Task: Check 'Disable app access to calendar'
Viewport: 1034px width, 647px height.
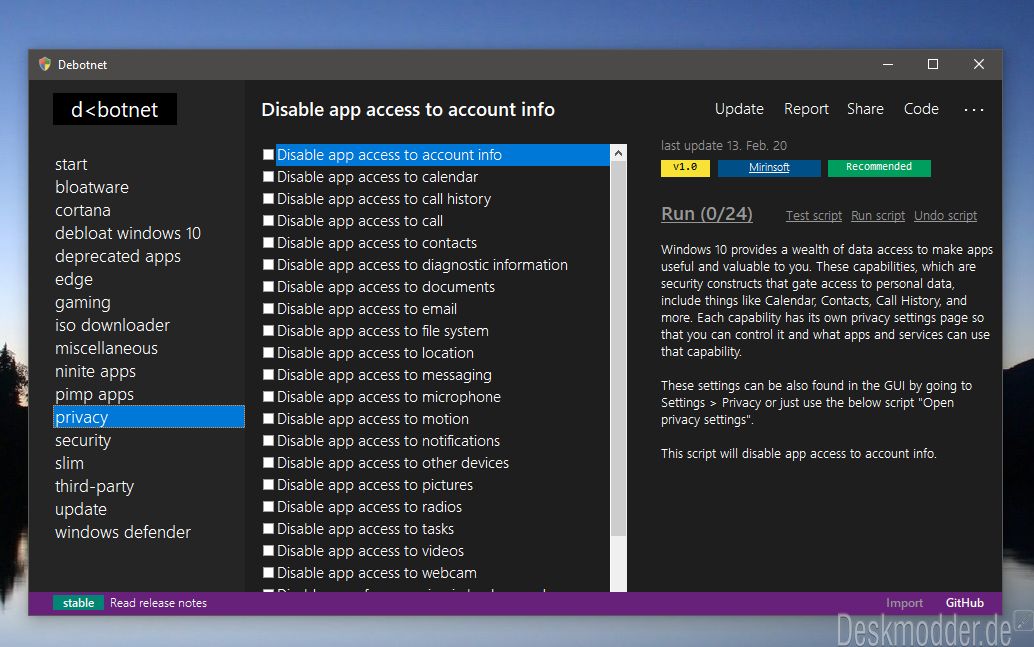Action: (268, 177)
